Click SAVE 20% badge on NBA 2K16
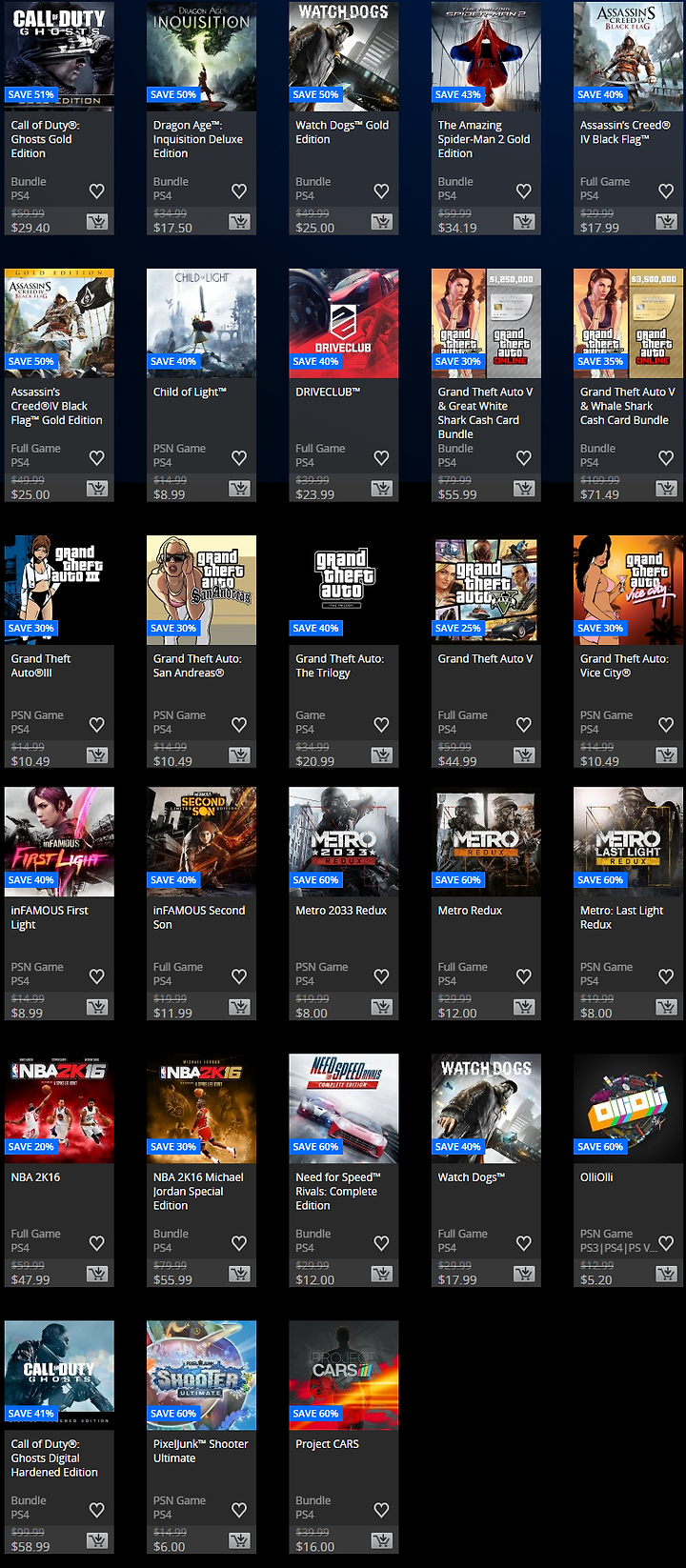The image size is (686, 1568). tap(31, 1147)
